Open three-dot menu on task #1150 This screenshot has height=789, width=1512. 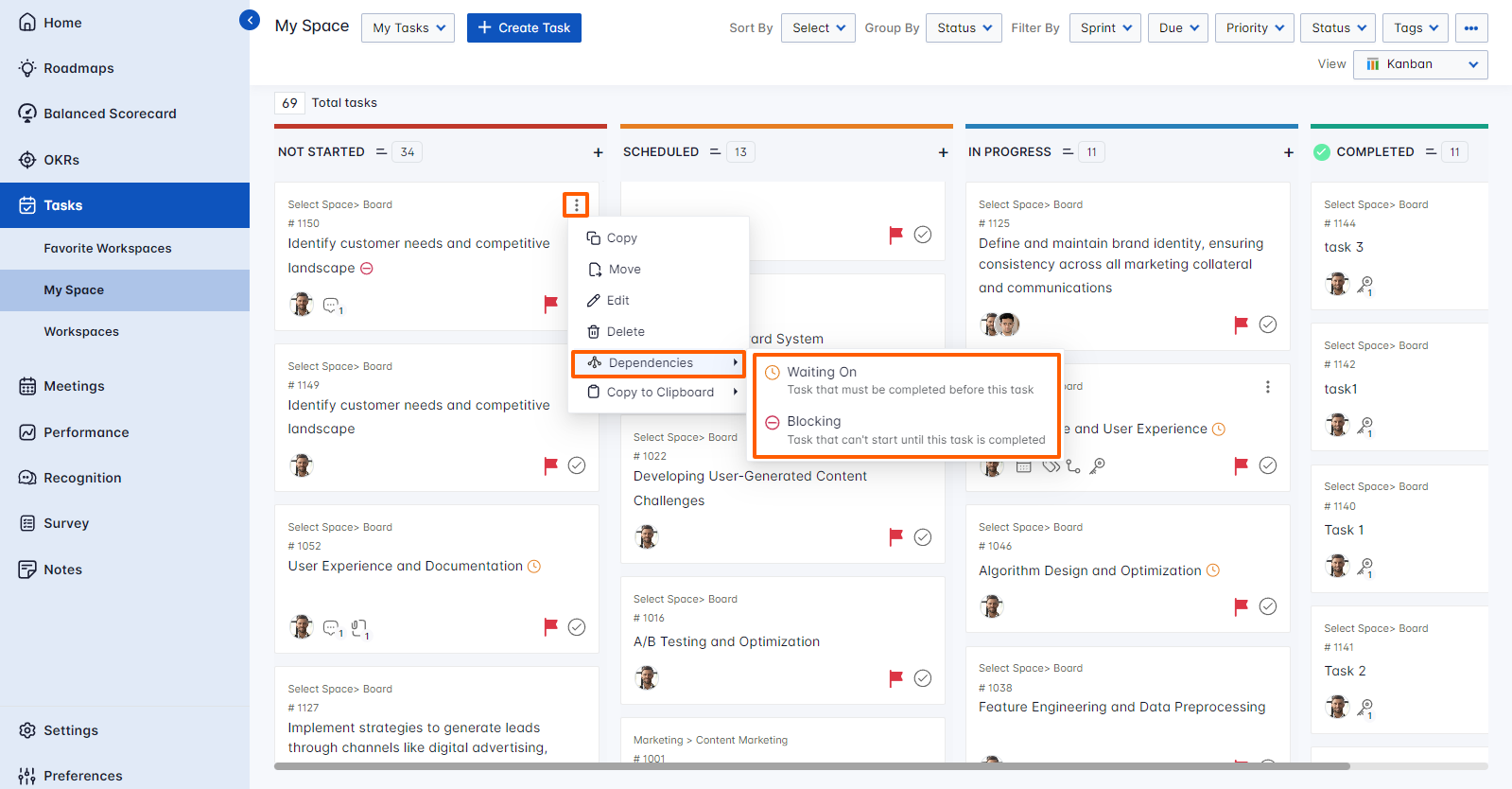coord(576,205)
